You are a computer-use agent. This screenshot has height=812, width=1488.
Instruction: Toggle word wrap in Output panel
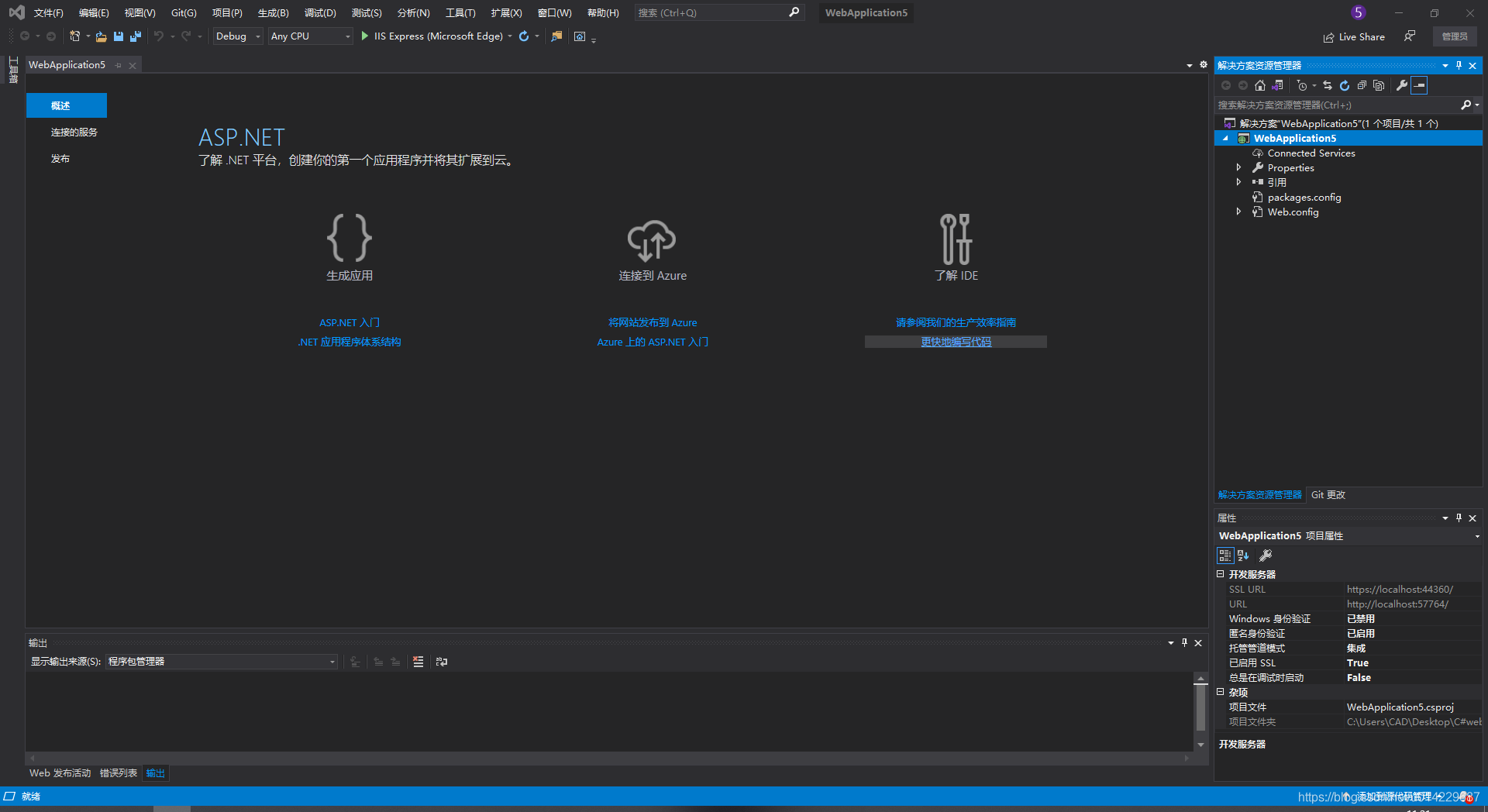(442, 662)
